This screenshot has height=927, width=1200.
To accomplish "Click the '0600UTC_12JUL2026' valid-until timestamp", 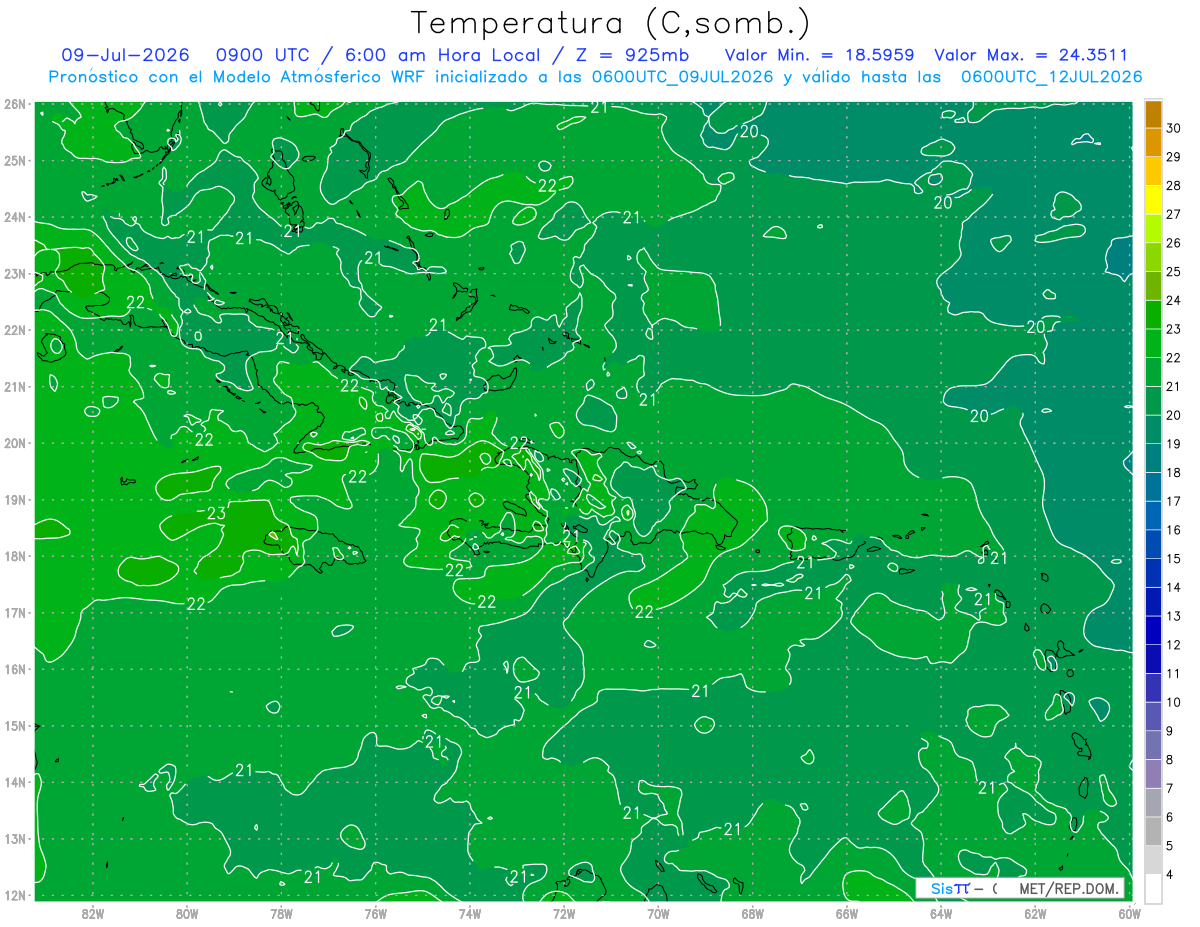I will 1052,77.
